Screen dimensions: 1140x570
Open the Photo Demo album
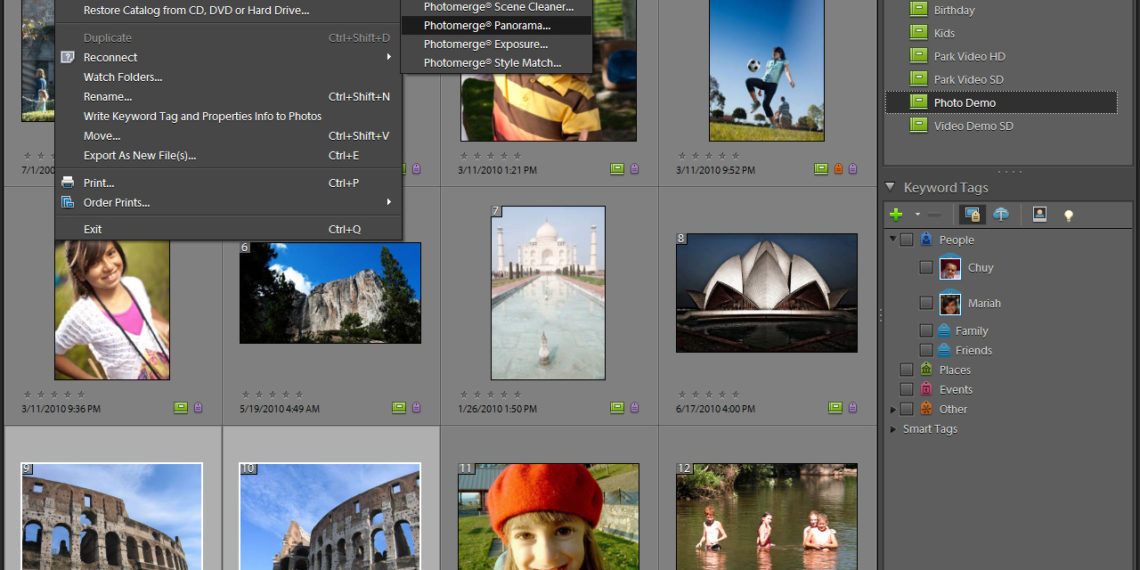pos(1001,103)
